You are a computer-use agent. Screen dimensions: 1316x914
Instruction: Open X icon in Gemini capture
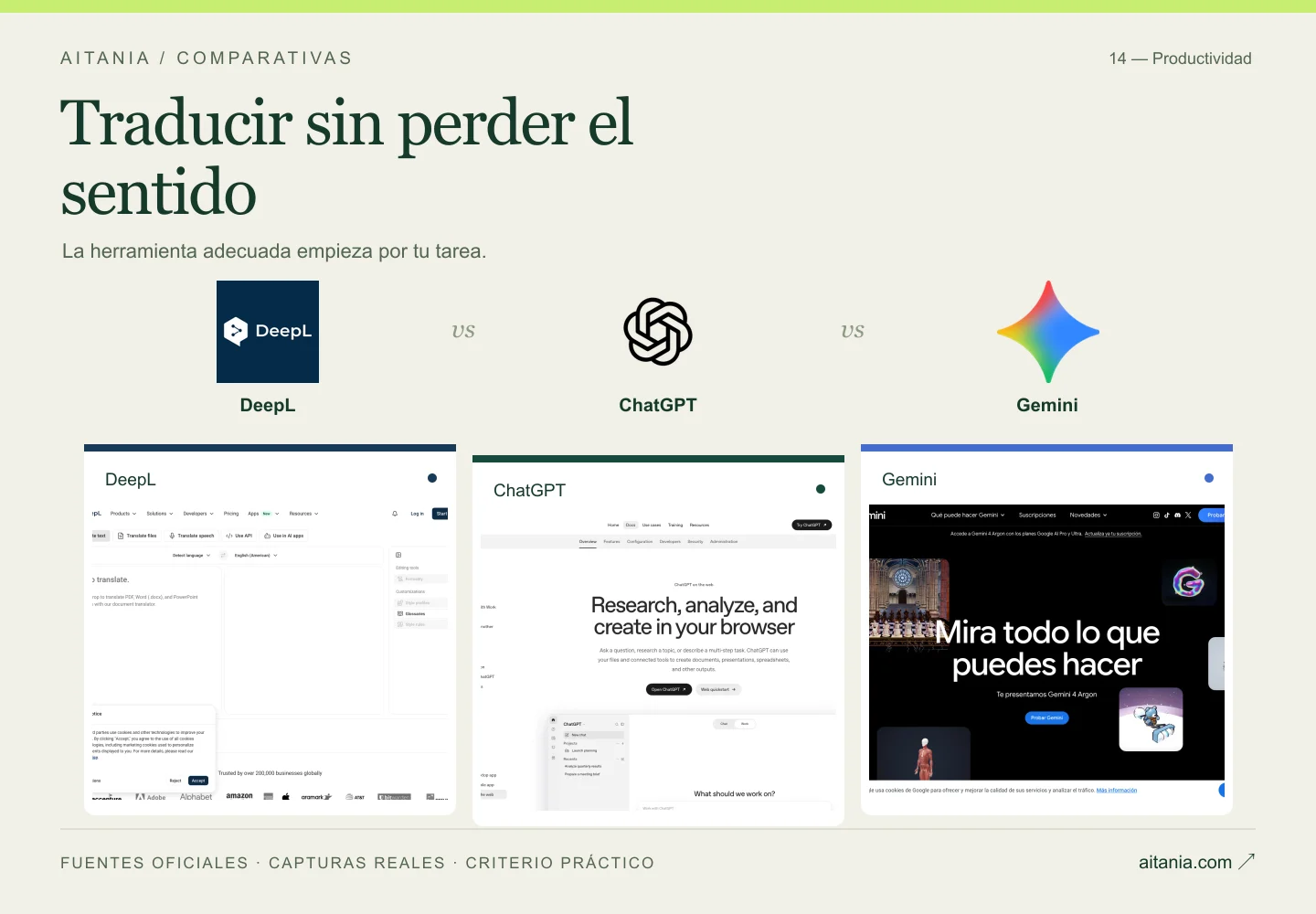(1188, 515)
